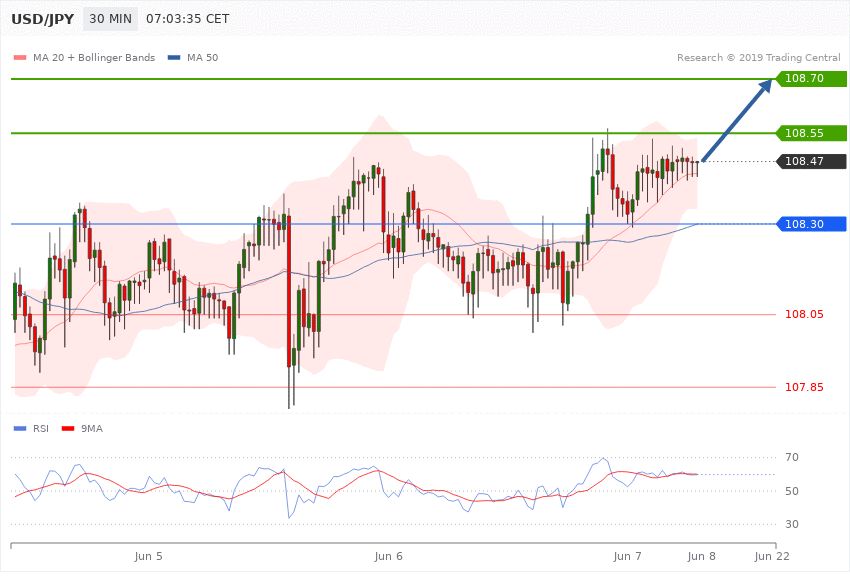
Task: Select the 30 MIN timeframe label
Action: 111,19
